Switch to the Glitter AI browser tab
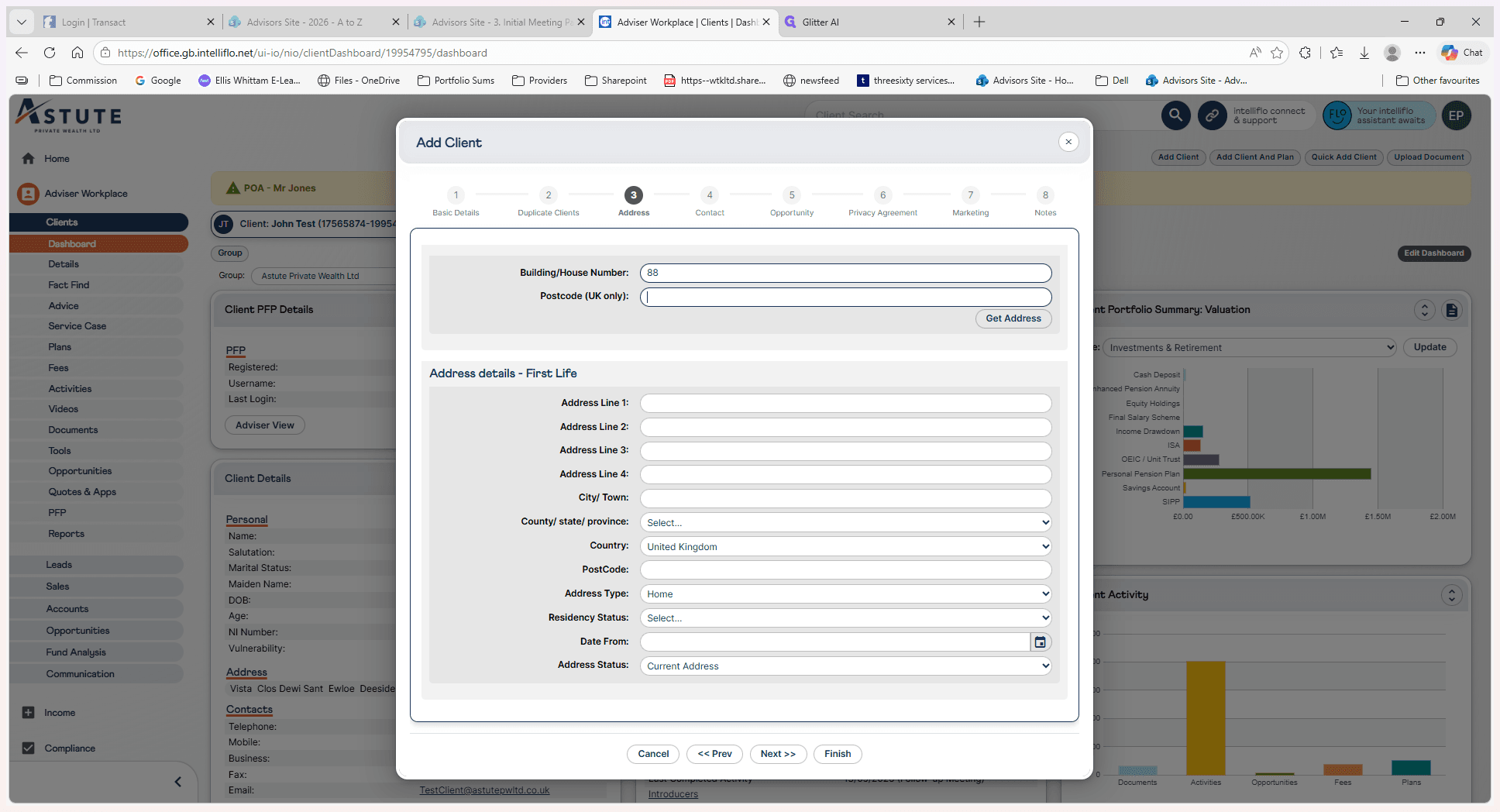The width and height of the screenshot is (1500, 812). coord(871,22)
